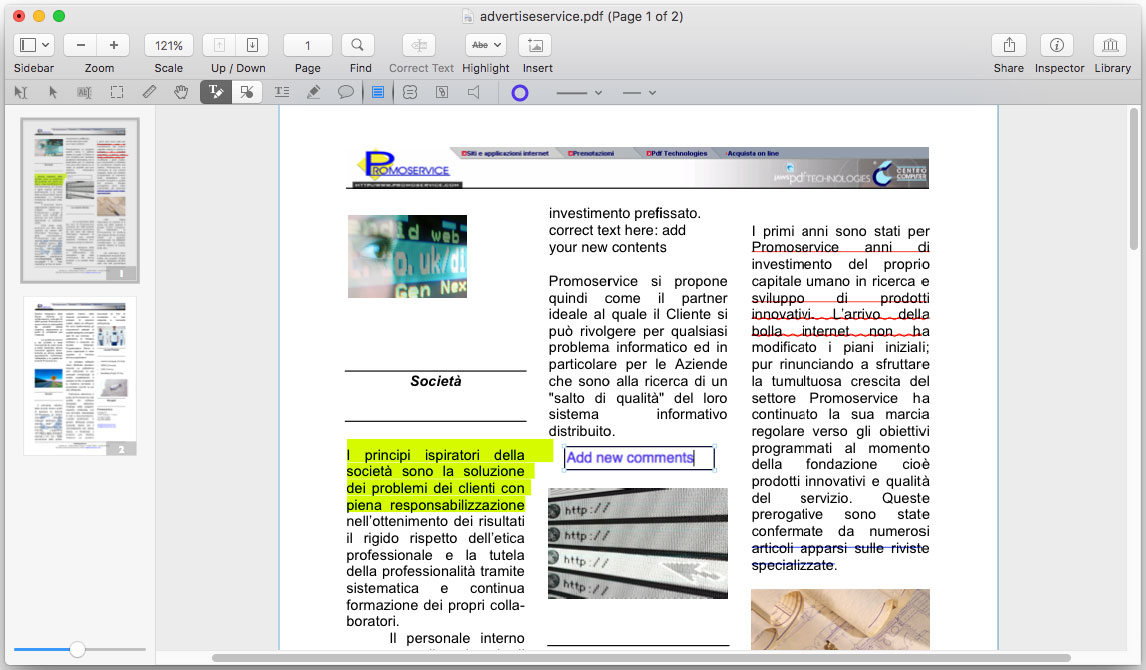Viewport: 1146px width, 670px height.
Task: Expand the Sidebar options chevron
Action: [x=45, y=45]
